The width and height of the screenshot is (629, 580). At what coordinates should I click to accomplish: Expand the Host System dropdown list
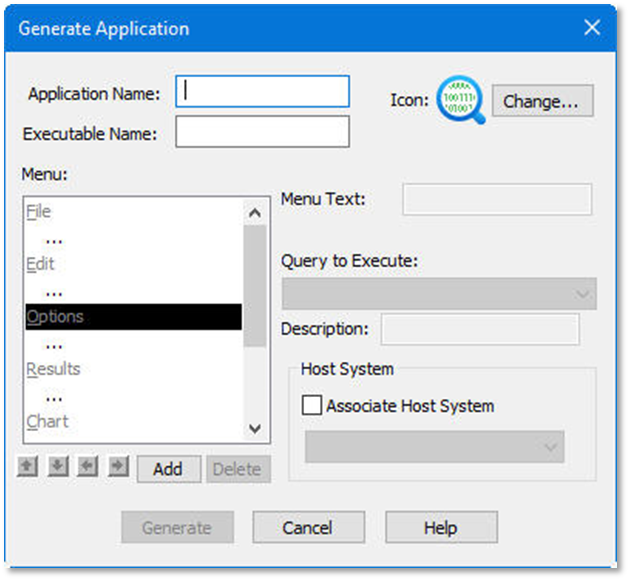coord(434,447)
